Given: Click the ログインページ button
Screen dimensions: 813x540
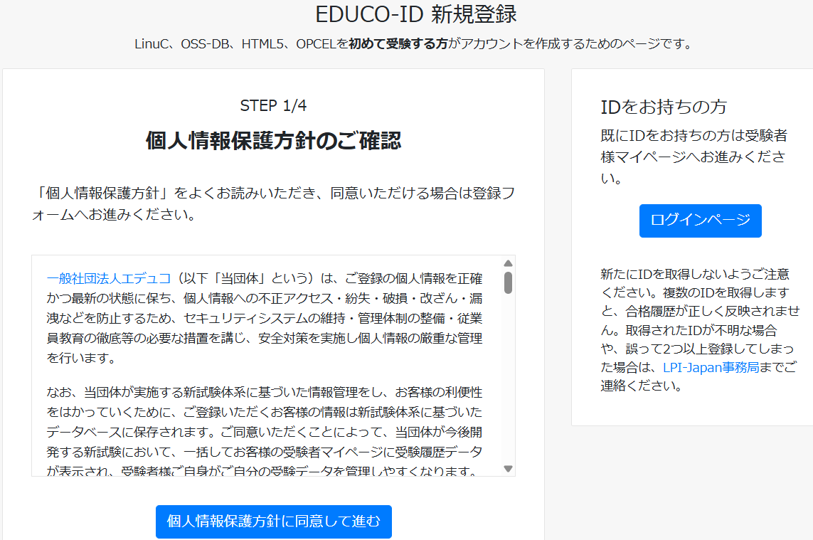Looking at the screenshot, I should coord(700,220).
